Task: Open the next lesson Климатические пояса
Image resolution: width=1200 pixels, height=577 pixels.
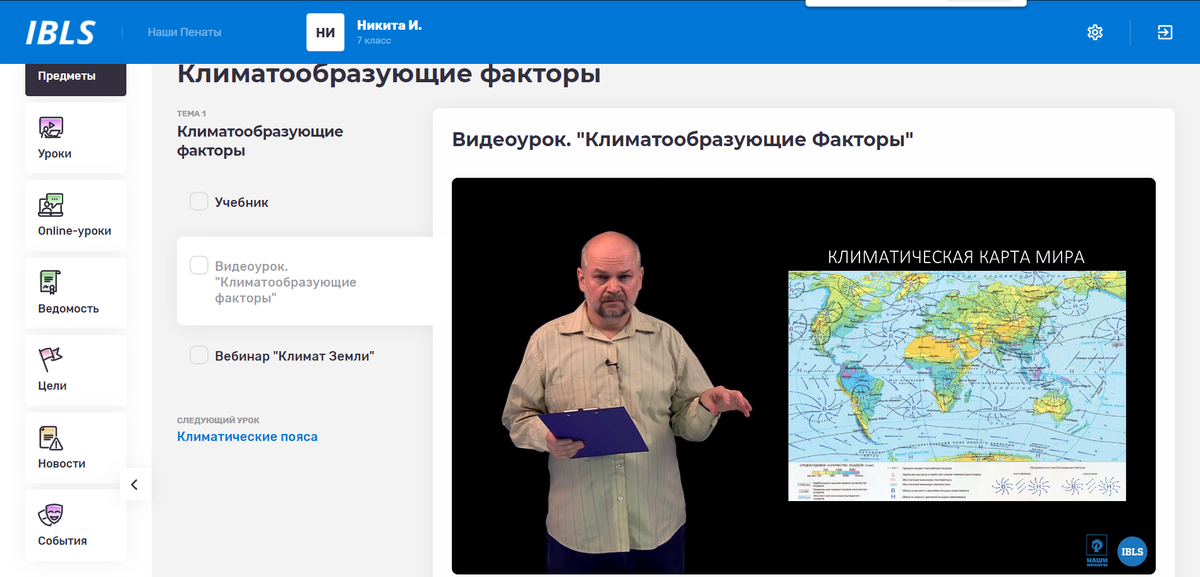Action: point(248,436)
